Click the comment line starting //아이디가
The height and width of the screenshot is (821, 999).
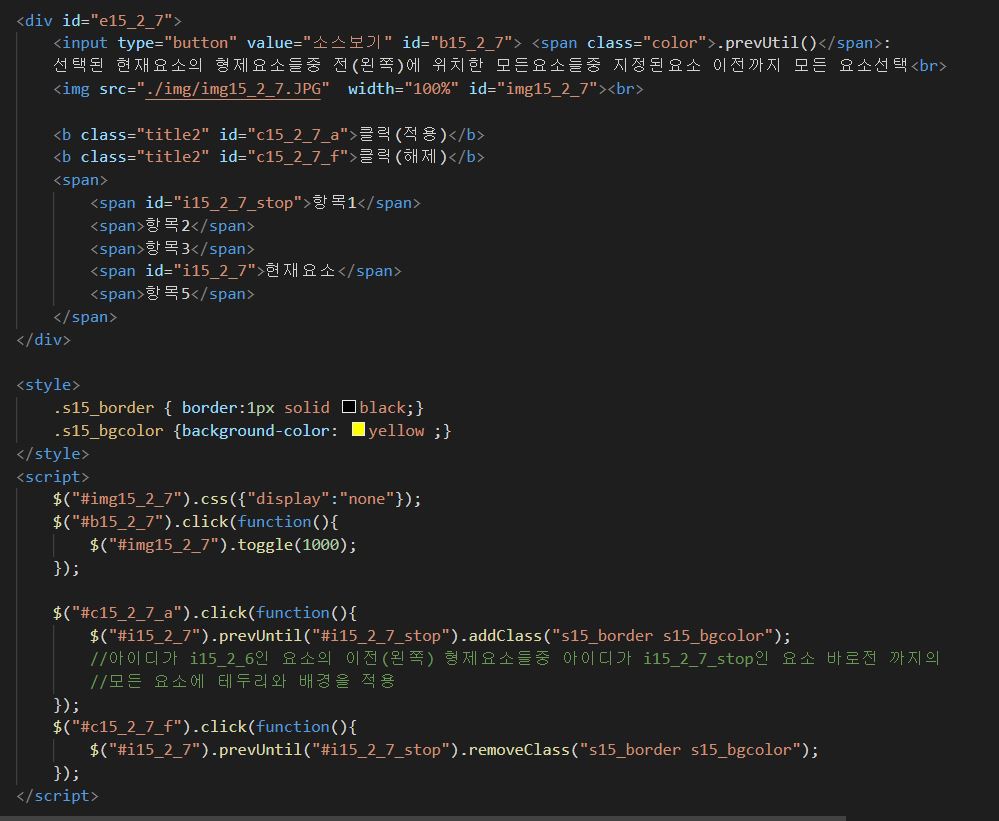(x=515, y=658)
